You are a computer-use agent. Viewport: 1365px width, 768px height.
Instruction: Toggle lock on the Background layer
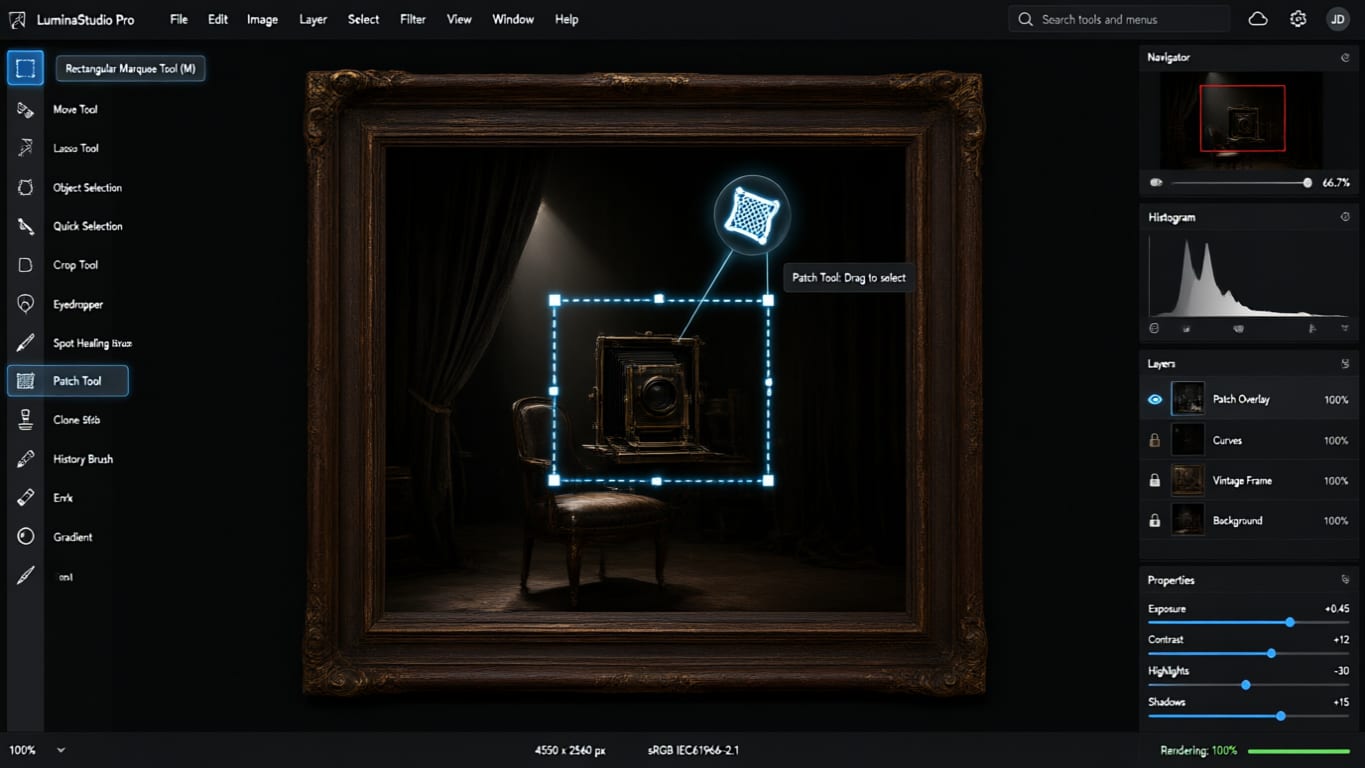(x=1155, y=521)
